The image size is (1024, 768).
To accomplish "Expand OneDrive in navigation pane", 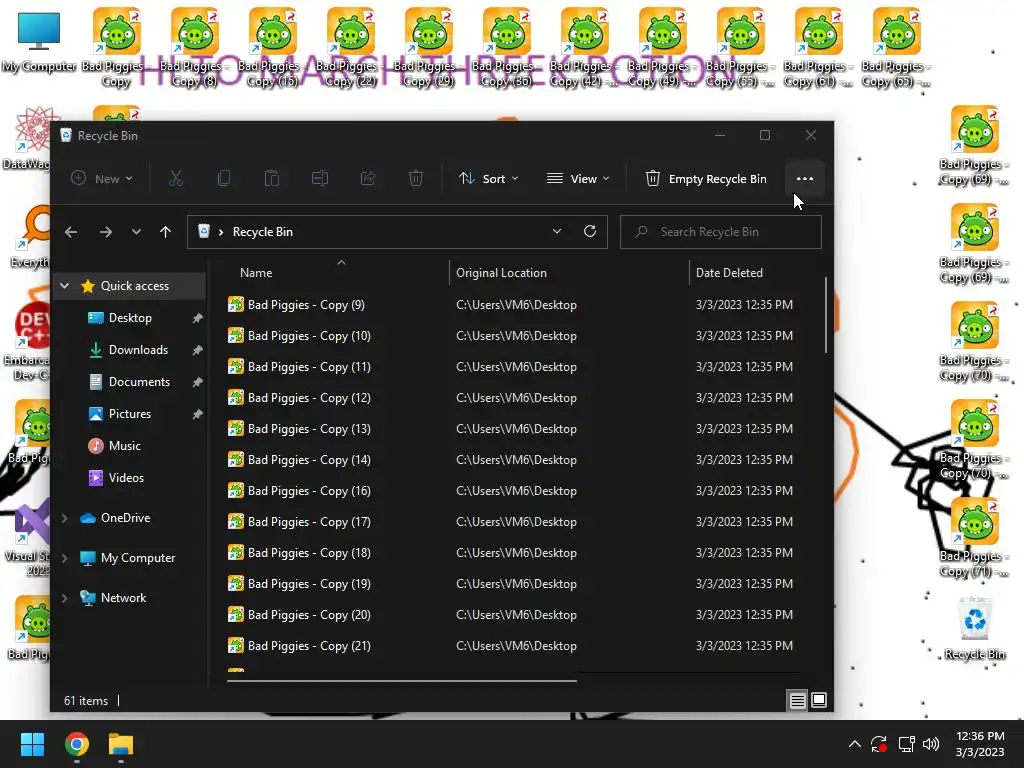I will [x=65, y=518].
